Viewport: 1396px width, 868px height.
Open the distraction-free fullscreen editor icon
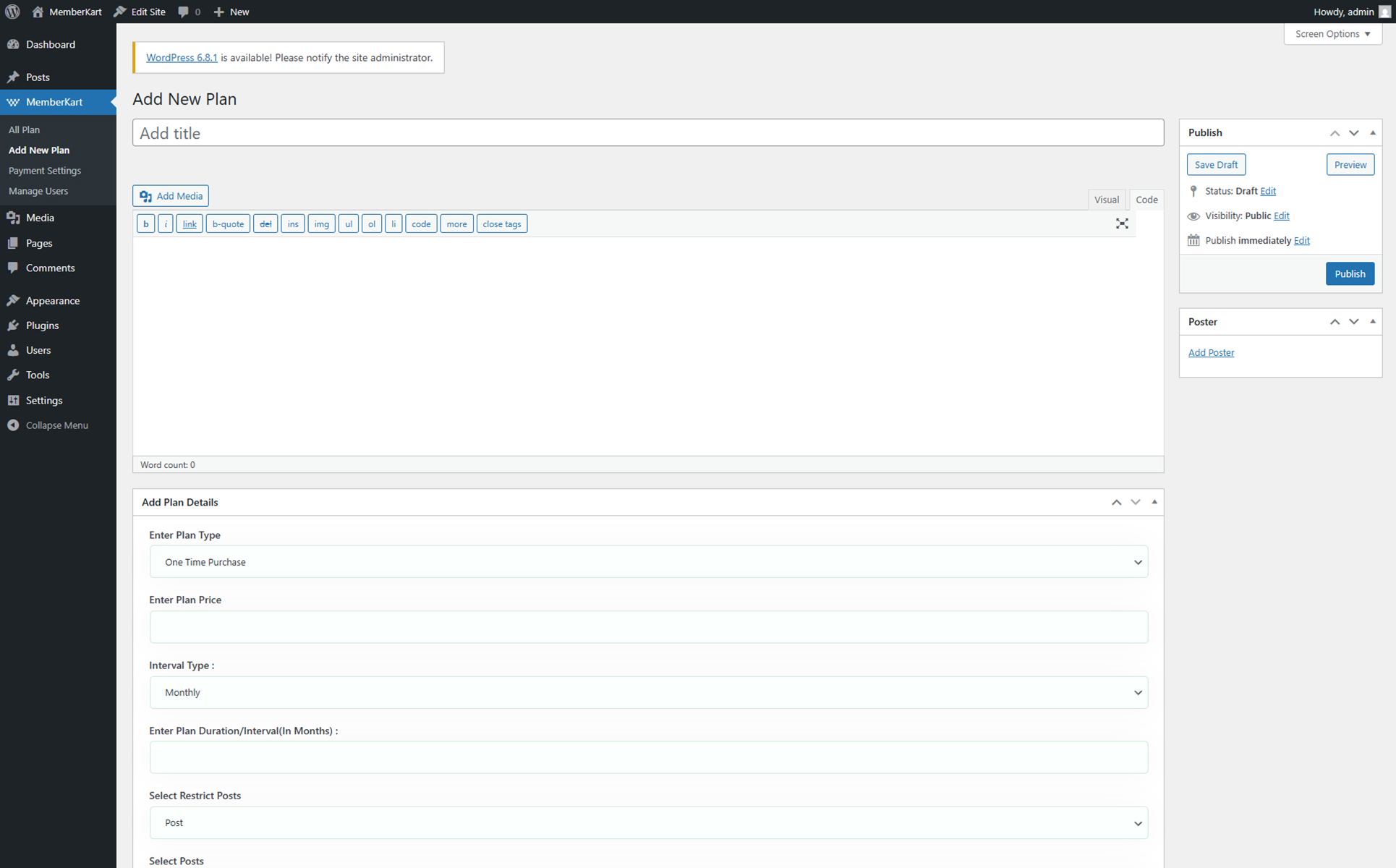pyautogui.click(x=1122, y=224)
